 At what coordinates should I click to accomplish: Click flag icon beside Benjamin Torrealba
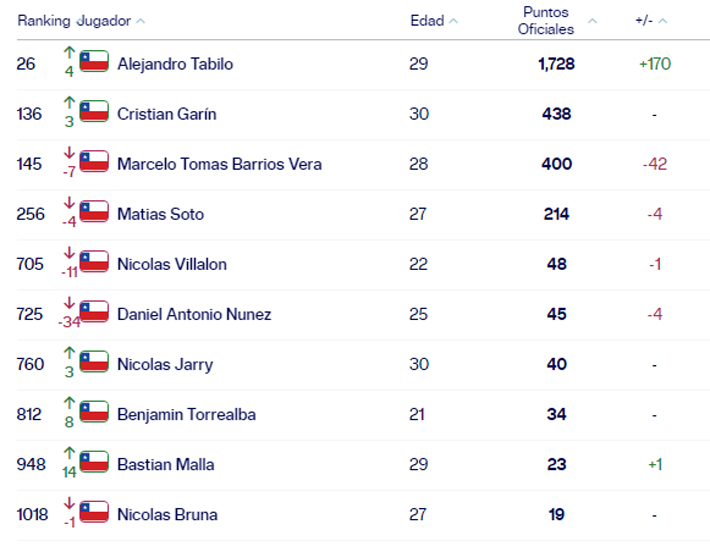pyautogui.click(x=94, y=412)
